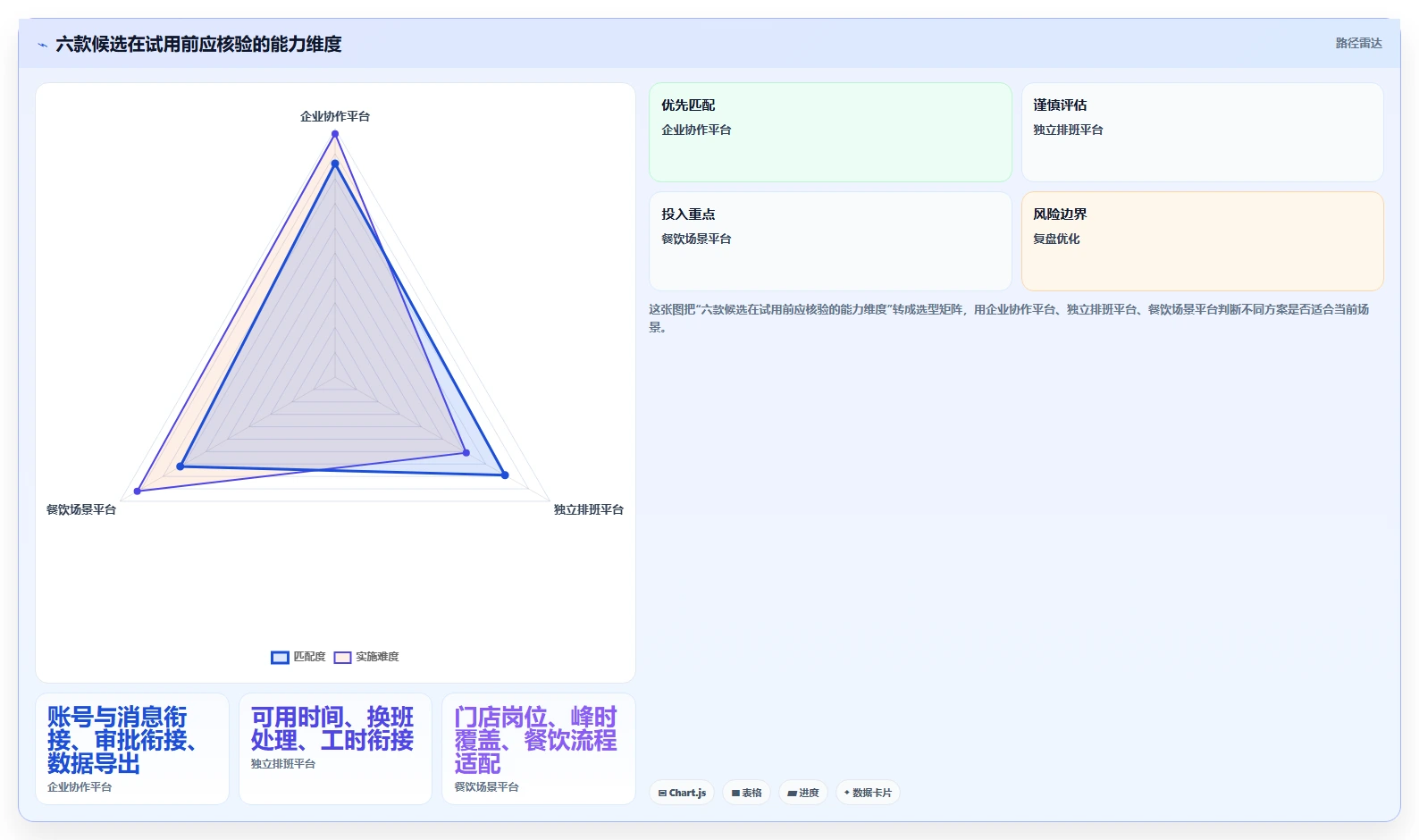The width and height of the screenshot is (1419, 840).
Task: Click the 餐饮场景平台 axis label on the radar
Action: (81, 509)
